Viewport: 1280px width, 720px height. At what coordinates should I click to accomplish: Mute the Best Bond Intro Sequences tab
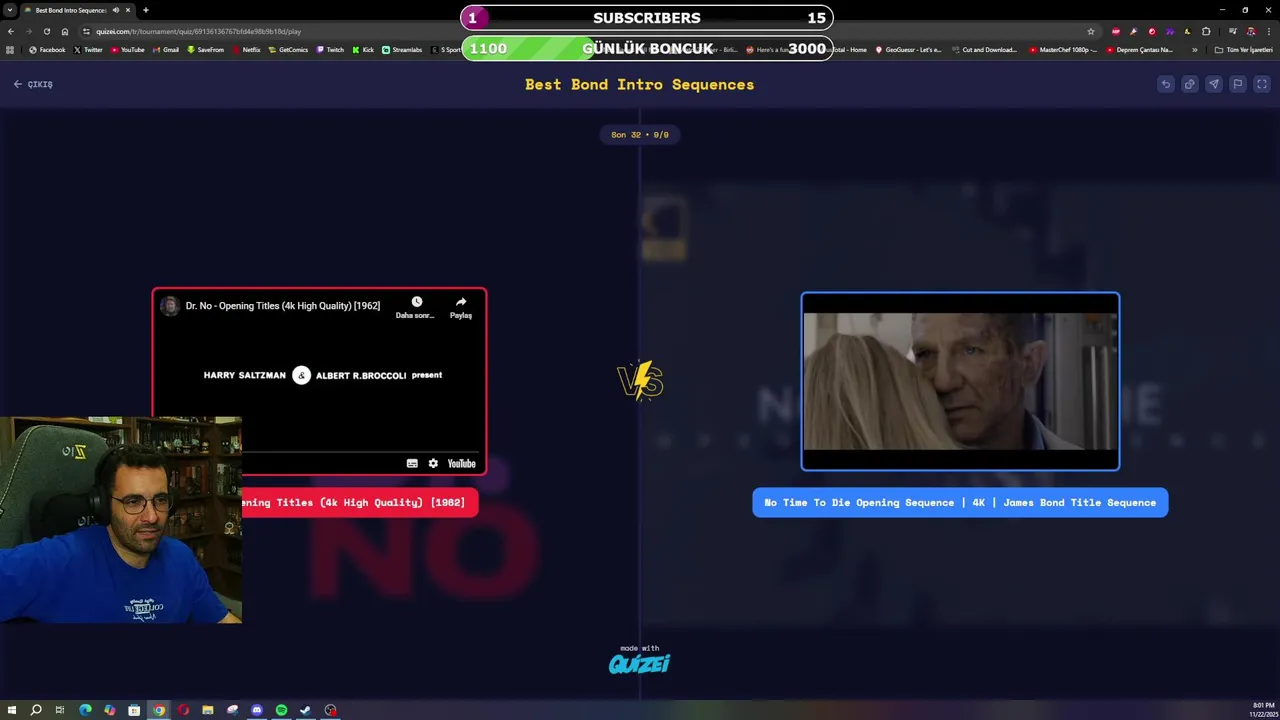click(116, 10)
